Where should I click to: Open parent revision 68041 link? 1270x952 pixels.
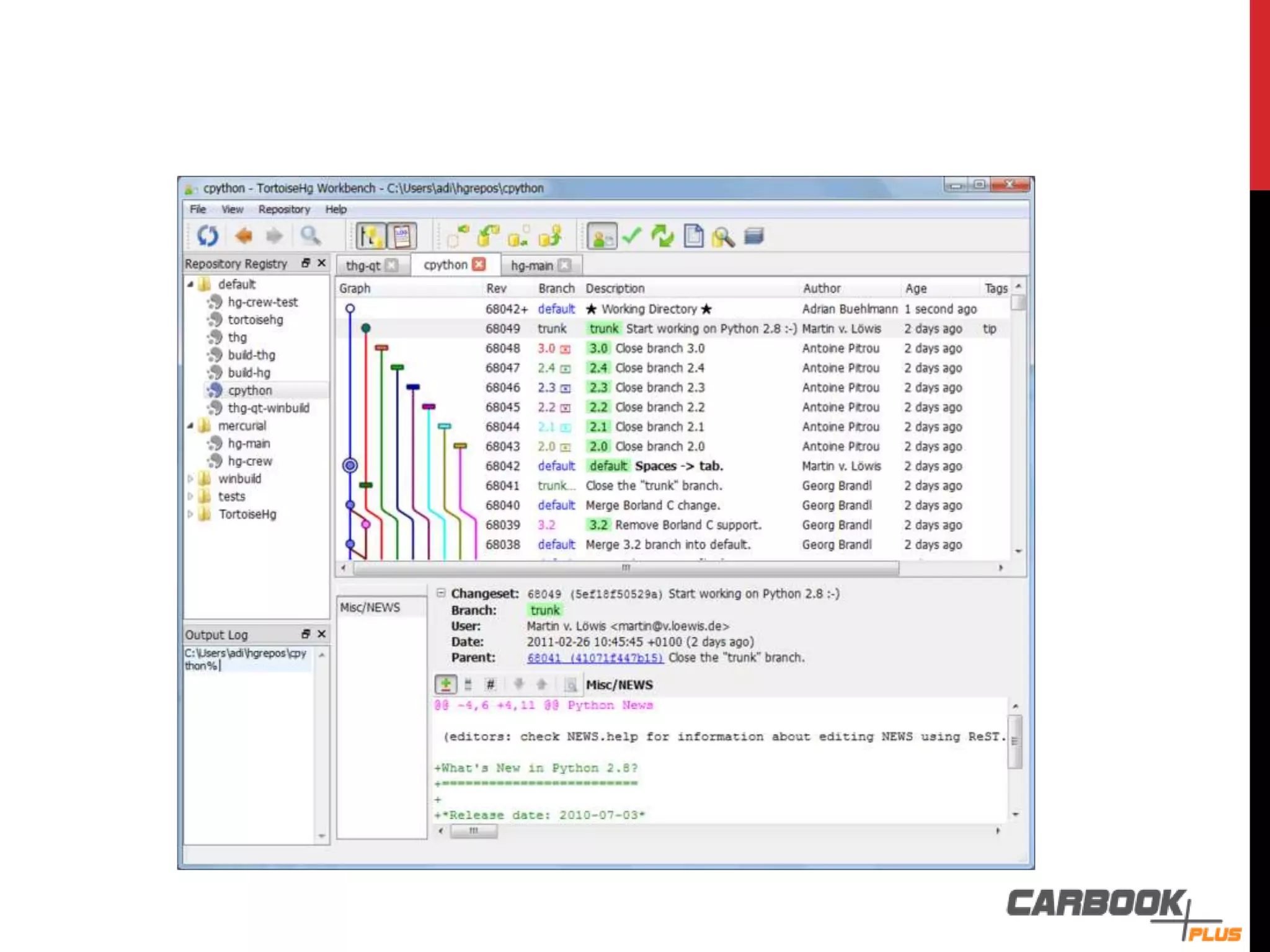[595, 658]
